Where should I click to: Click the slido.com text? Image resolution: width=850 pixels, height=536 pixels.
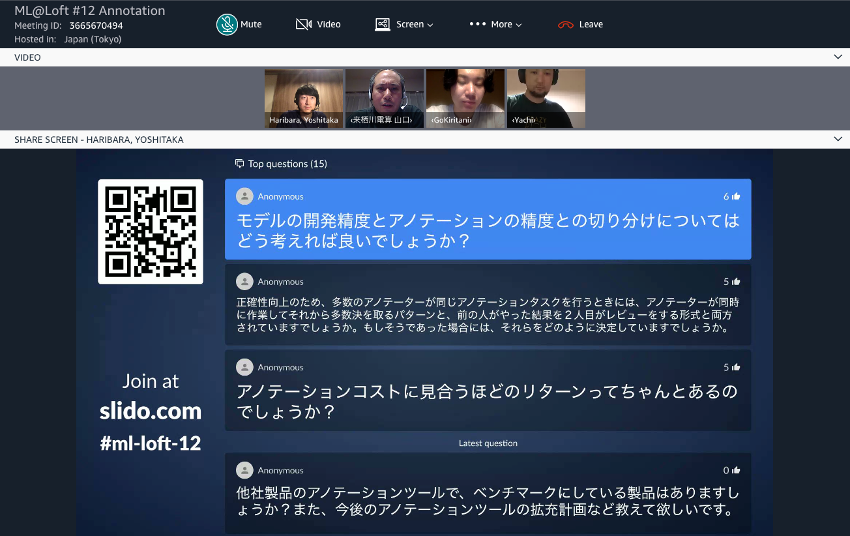pyautogui.click(x=151, y=411)
